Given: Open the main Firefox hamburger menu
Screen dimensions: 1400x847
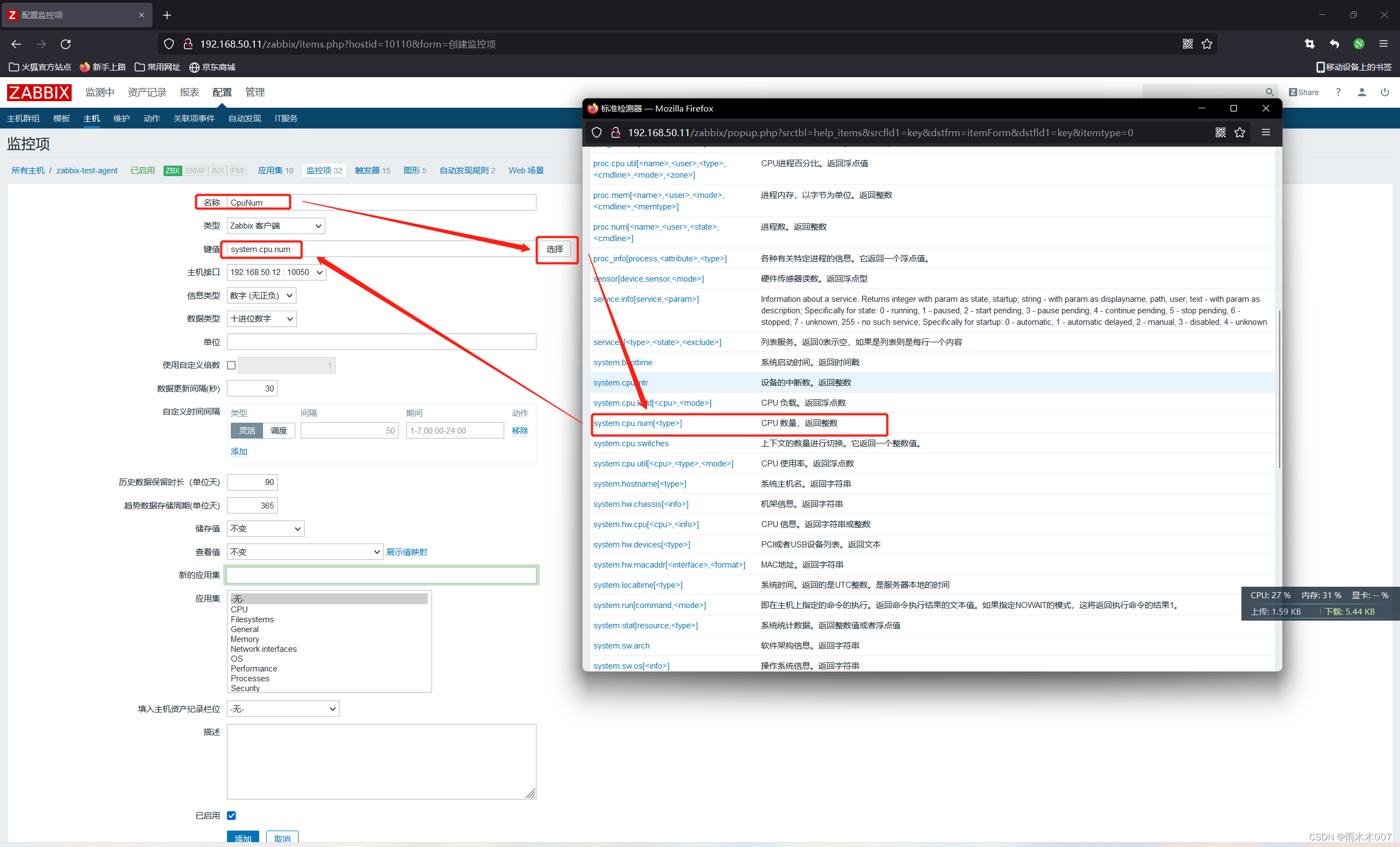Looking at the screenshot, I should 1384,44.
